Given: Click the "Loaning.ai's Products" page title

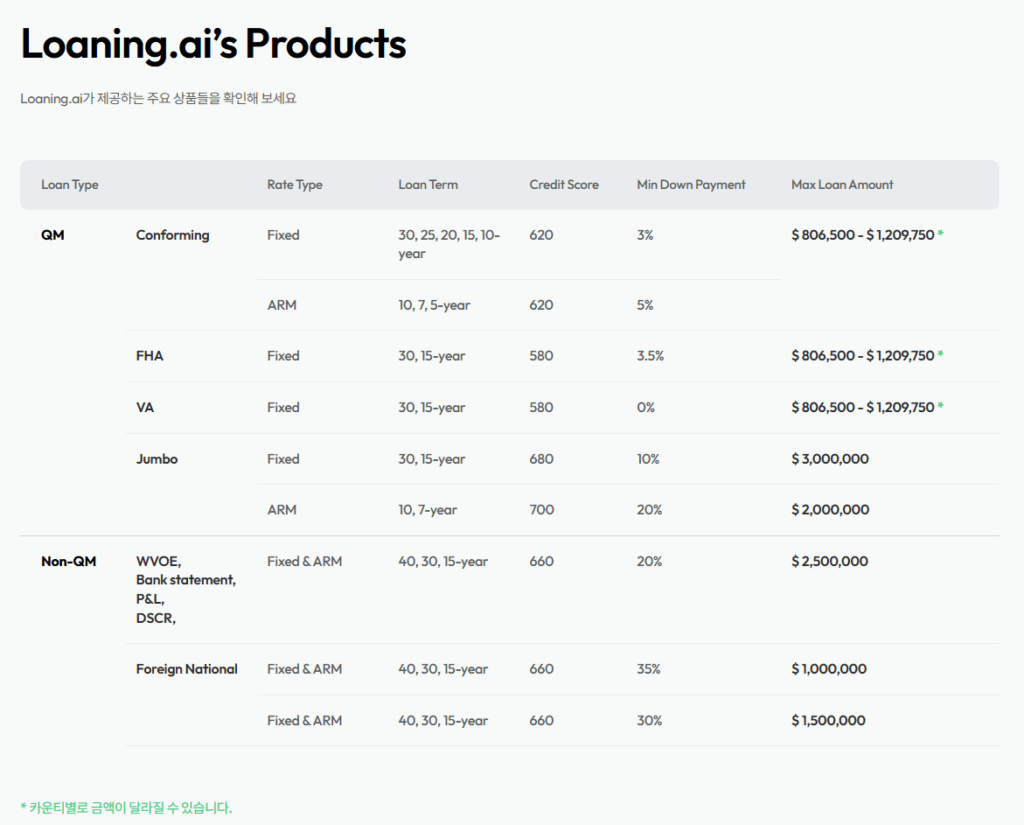Looking at the screenshot, I should [214, 44].
